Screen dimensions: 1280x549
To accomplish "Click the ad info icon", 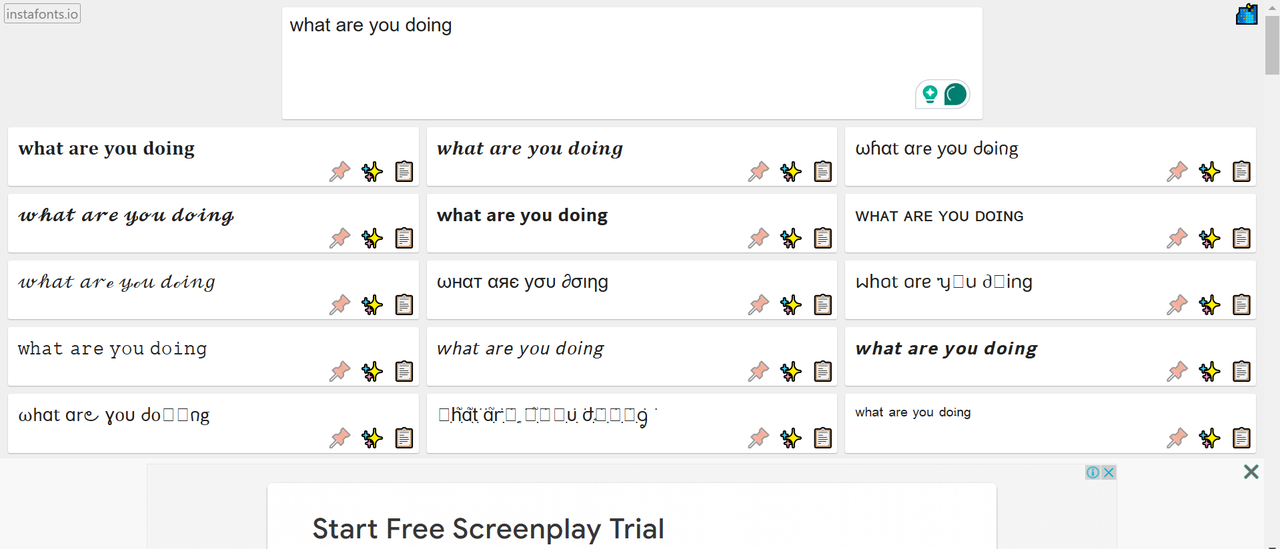I will (x=1093, y=472).
